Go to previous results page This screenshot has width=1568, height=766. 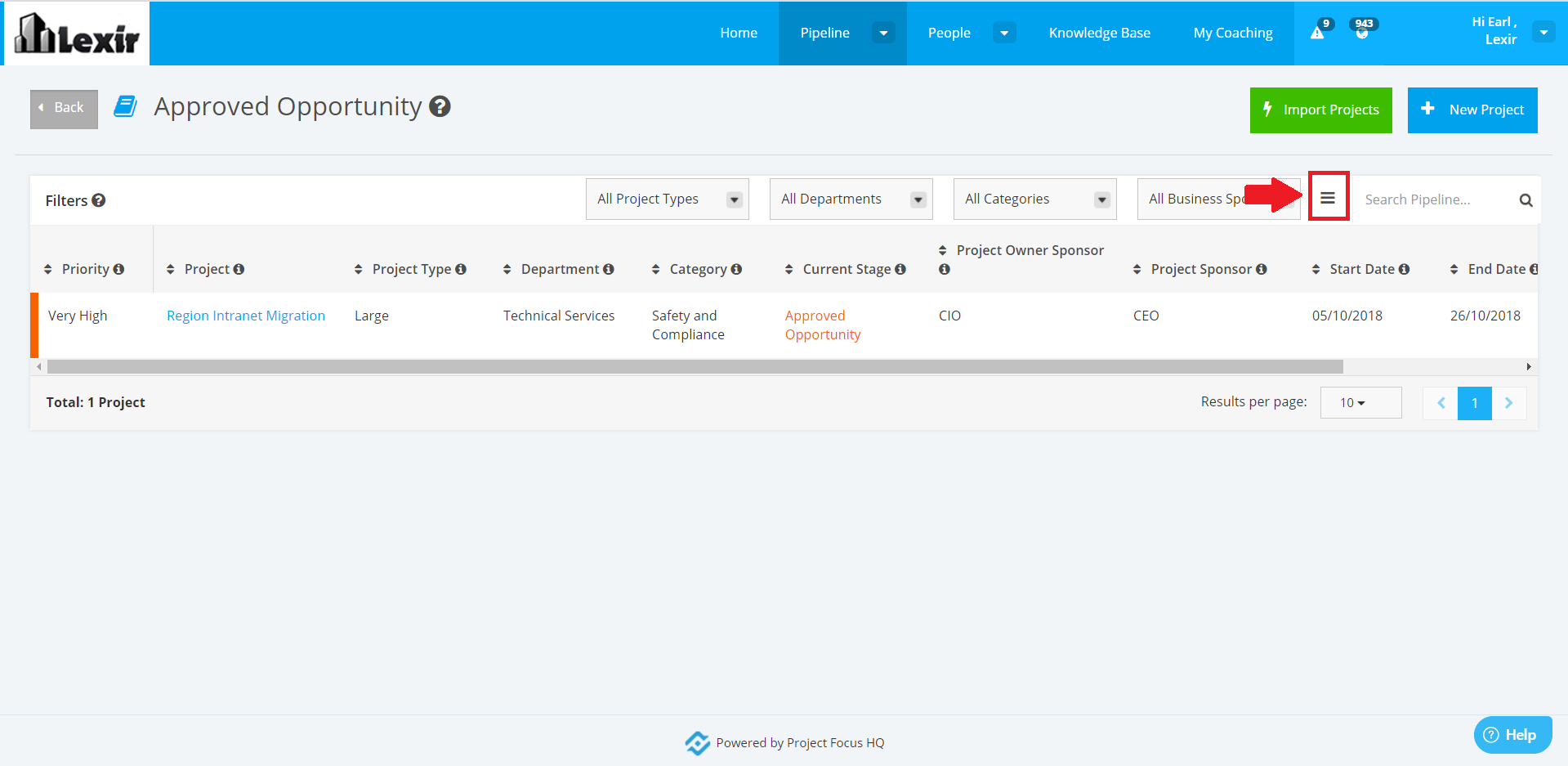[x=1441, y=403]
